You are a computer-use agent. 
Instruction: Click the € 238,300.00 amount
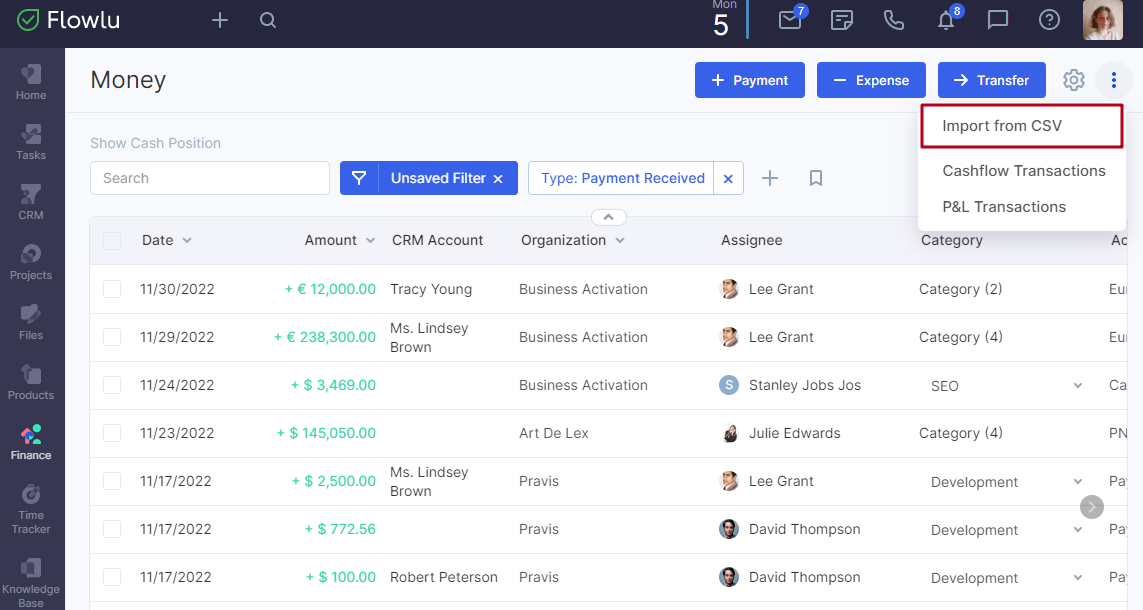tap(325, 337)
